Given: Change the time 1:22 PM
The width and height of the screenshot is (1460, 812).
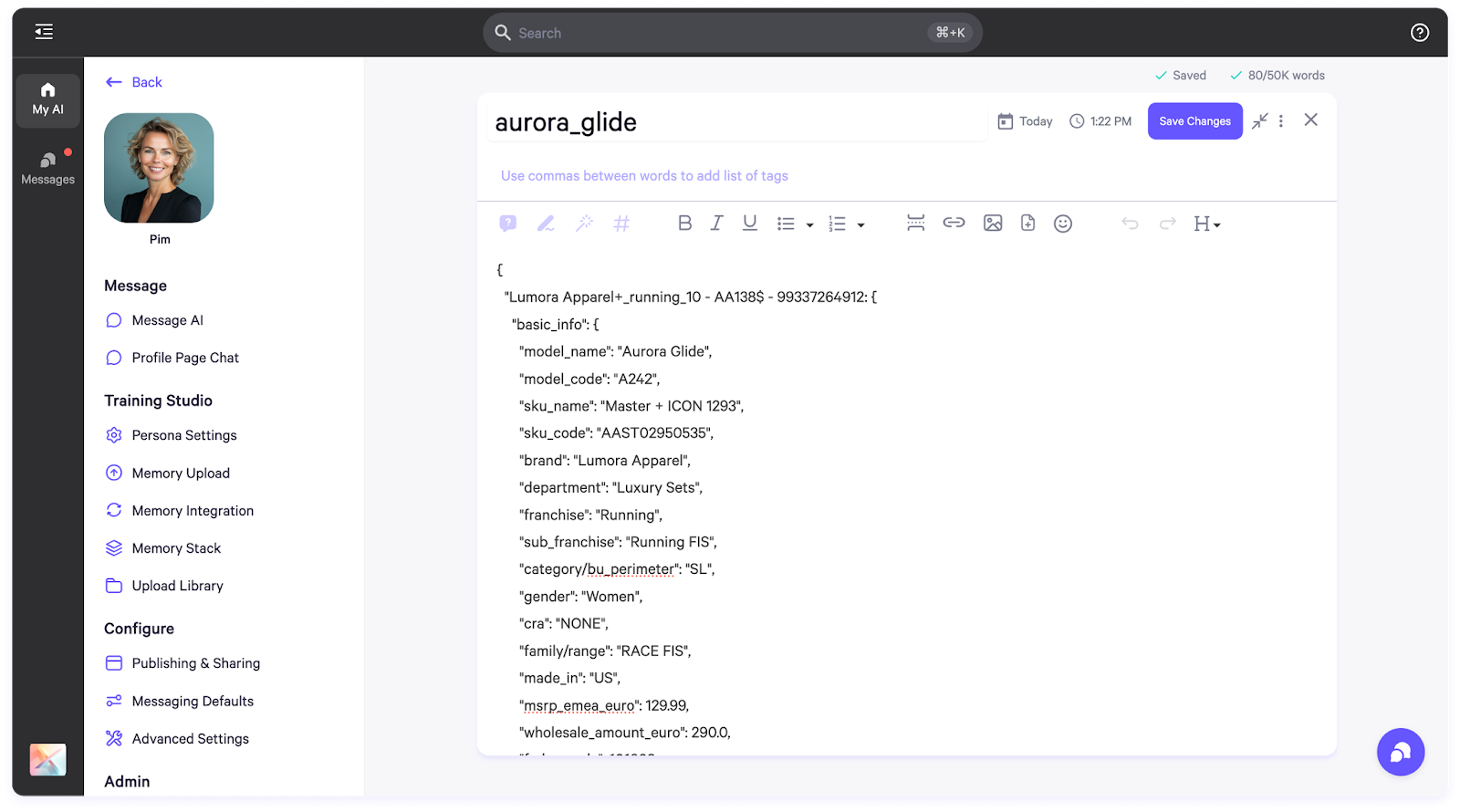Looking at the screenshot, I should 1100,121.
